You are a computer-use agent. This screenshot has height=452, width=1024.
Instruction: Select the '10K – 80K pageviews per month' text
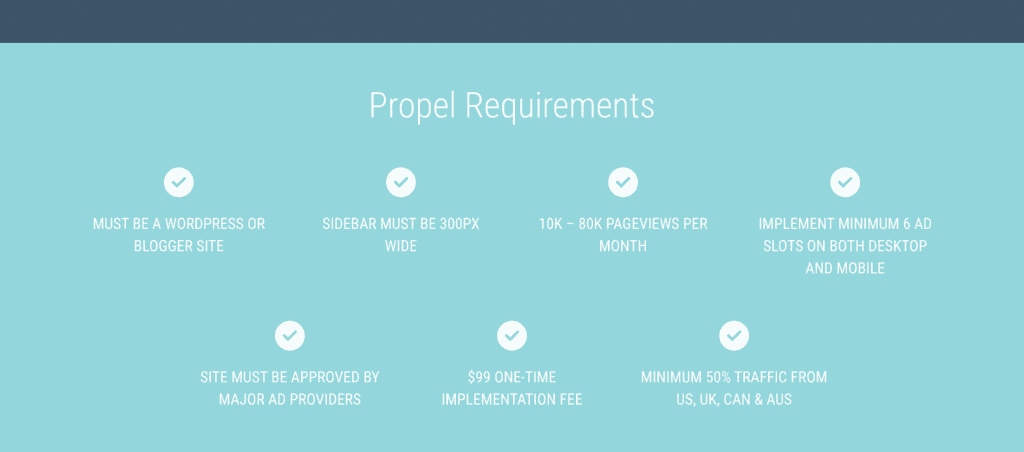coord(623,235)
